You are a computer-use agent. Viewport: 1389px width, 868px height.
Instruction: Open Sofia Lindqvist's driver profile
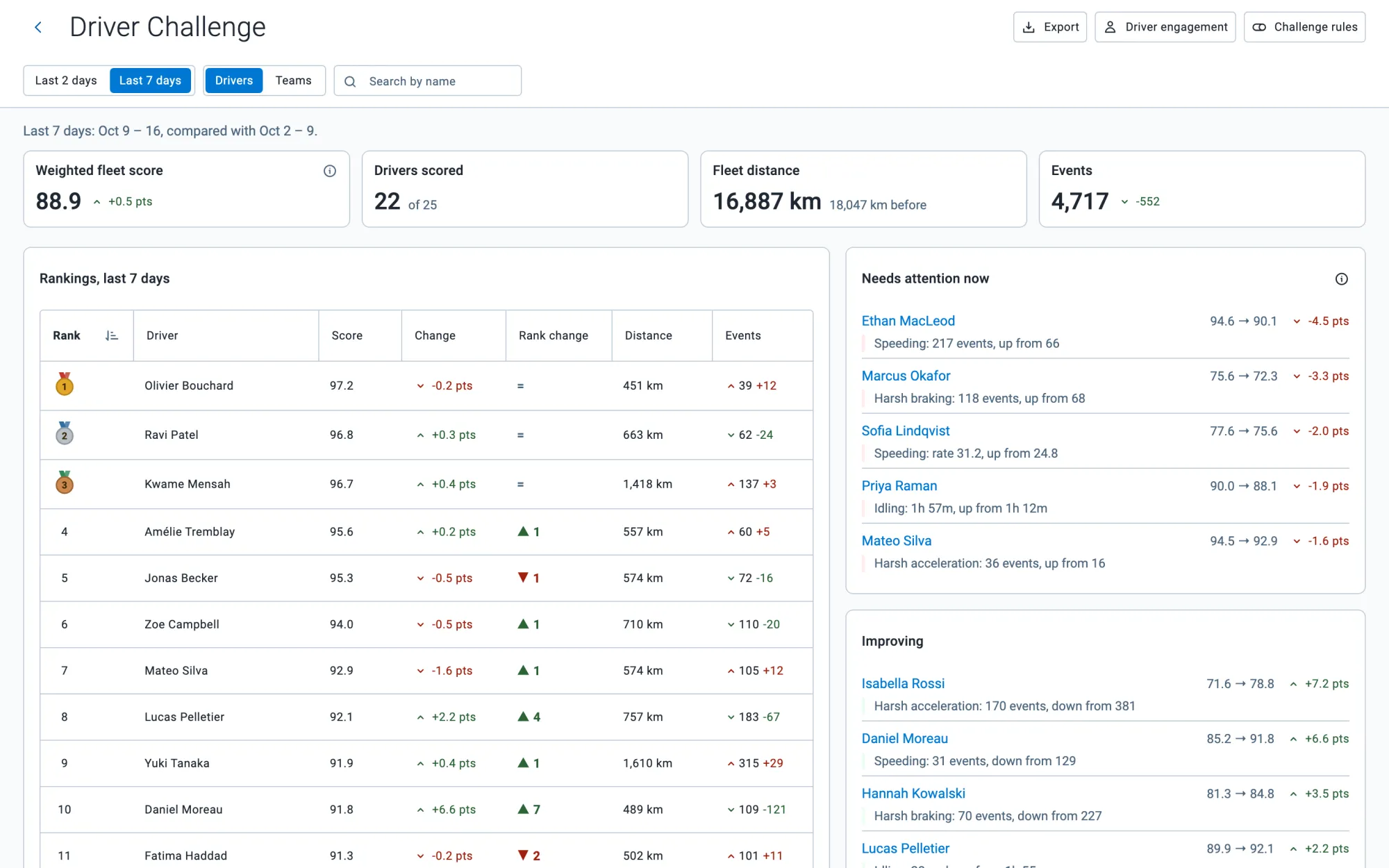coord(906,431)
